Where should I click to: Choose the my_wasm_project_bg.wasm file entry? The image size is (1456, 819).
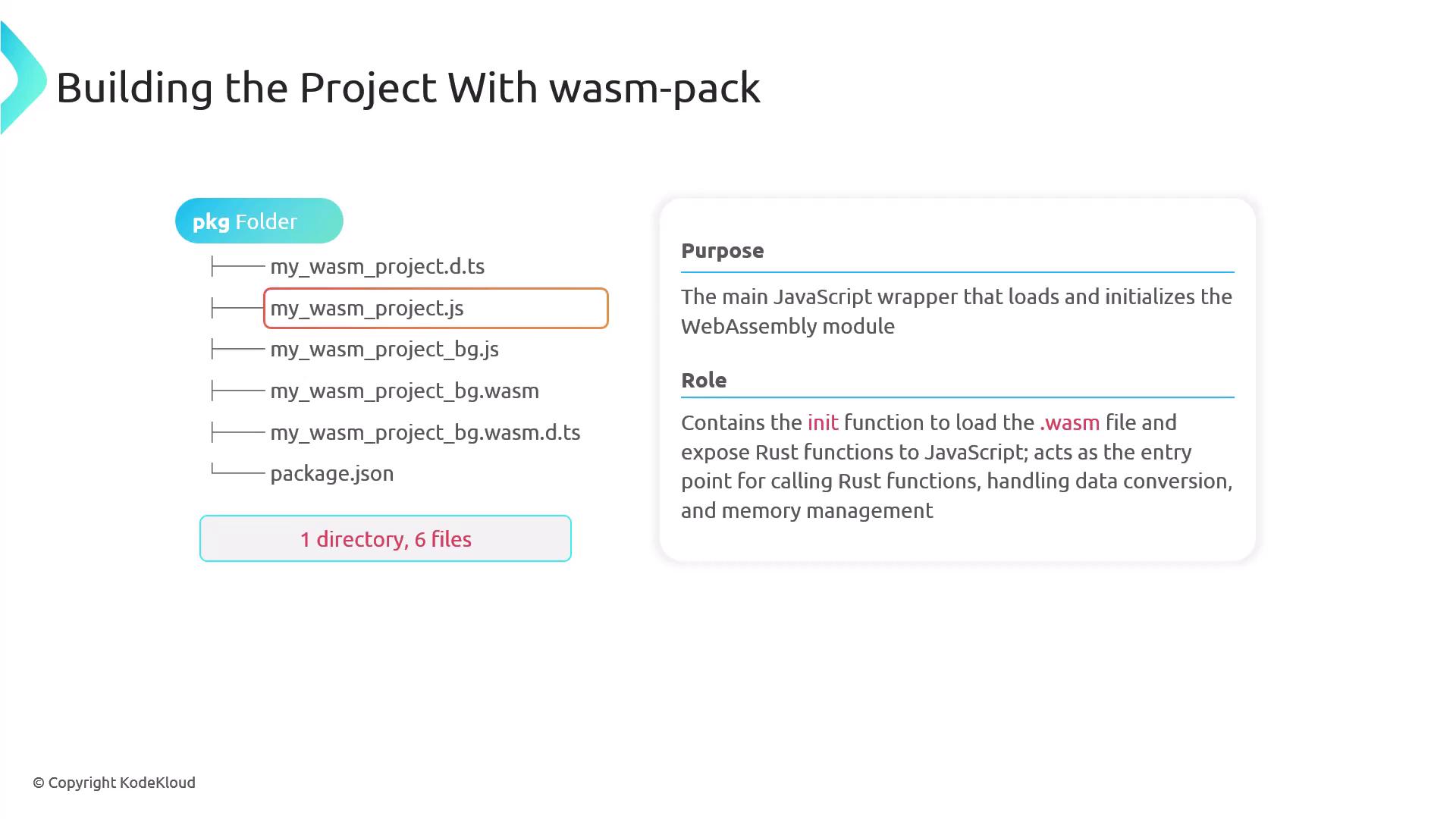pos(404,391)
